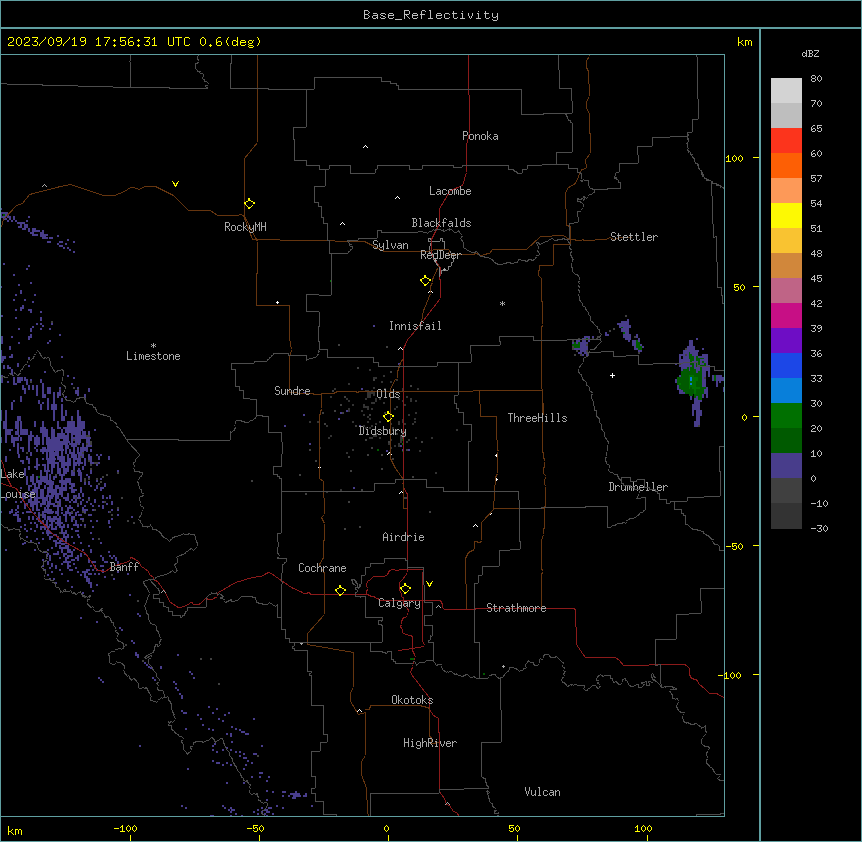Select the asterisk marker above Limestone
862x842 pixels.
pos(153,345)
